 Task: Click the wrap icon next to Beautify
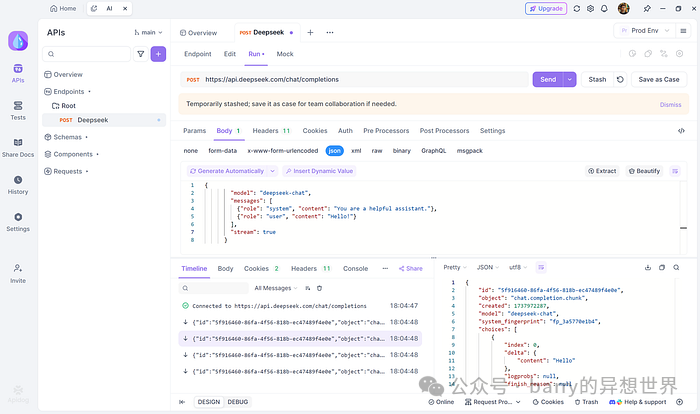(x=675, y=171)
